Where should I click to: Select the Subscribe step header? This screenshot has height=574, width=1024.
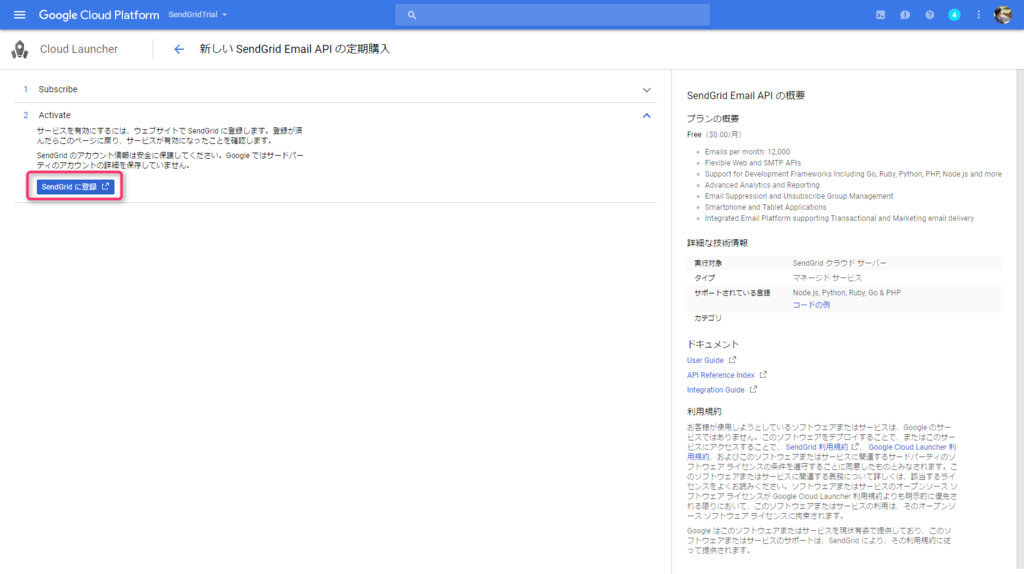click(335, 89)
